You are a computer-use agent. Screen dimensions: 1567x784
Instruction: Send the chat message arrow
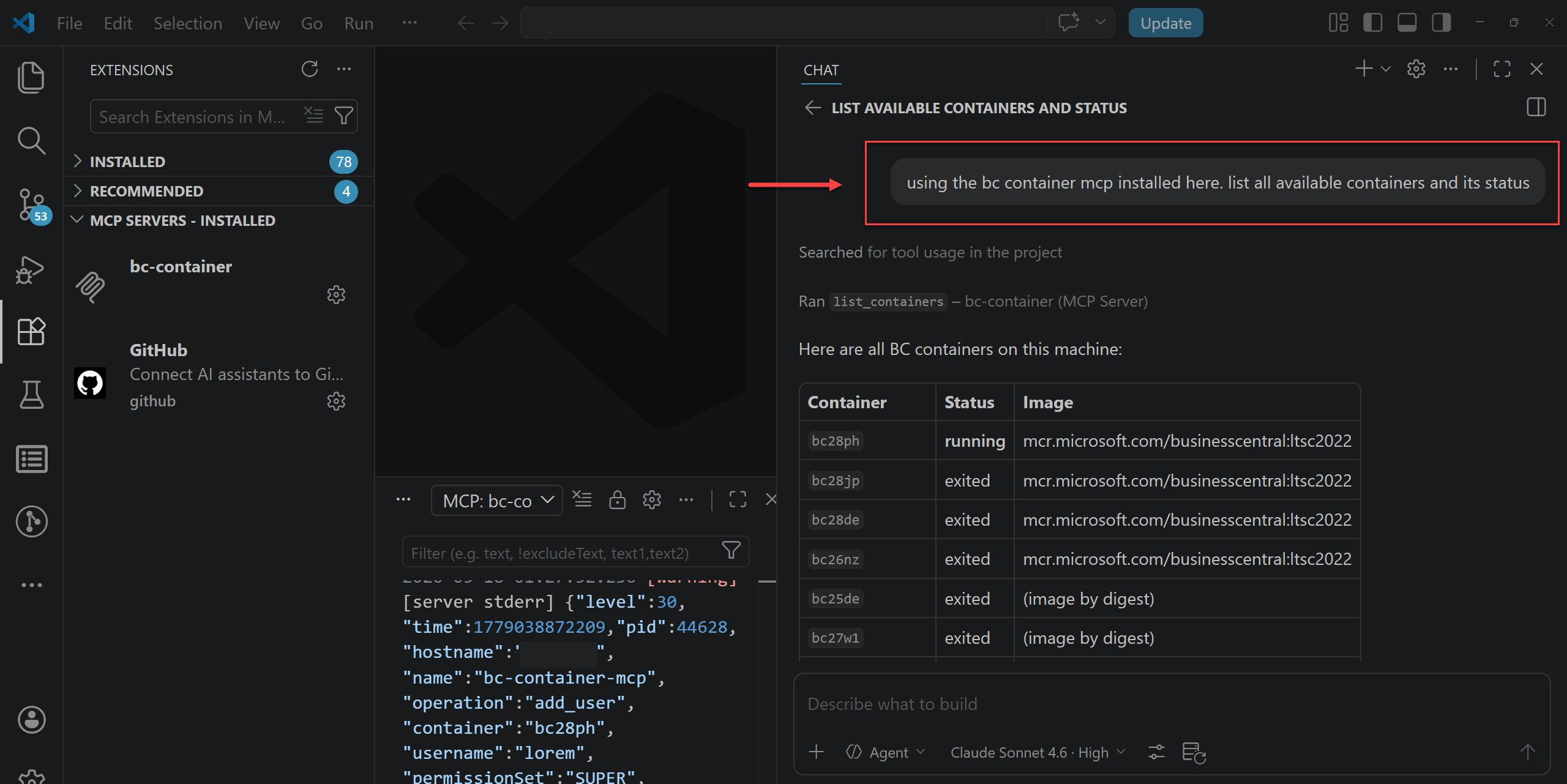coord(1528,752)
